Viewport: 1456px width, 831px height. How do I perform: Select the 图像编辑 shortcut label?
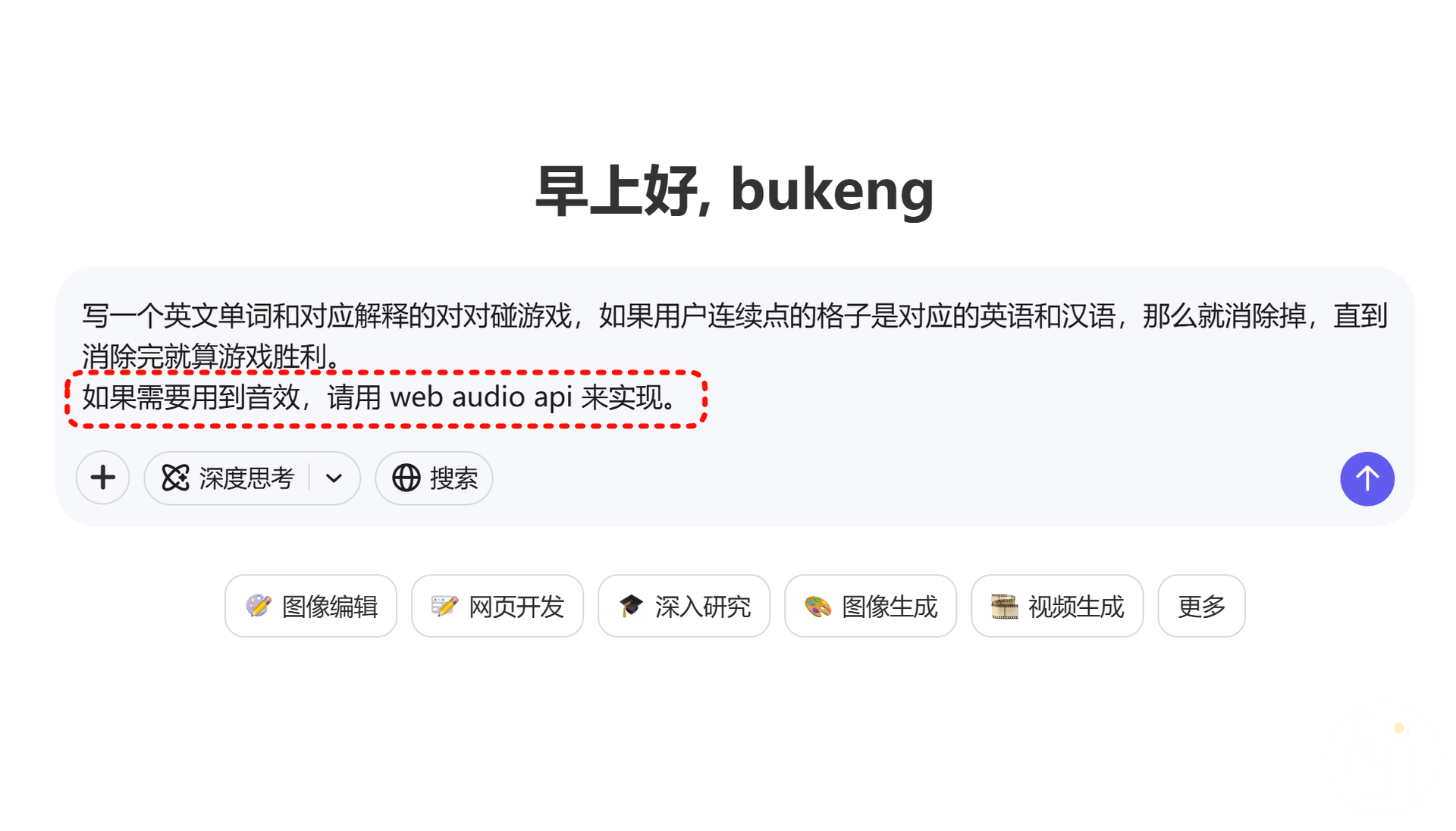[329, 607]
